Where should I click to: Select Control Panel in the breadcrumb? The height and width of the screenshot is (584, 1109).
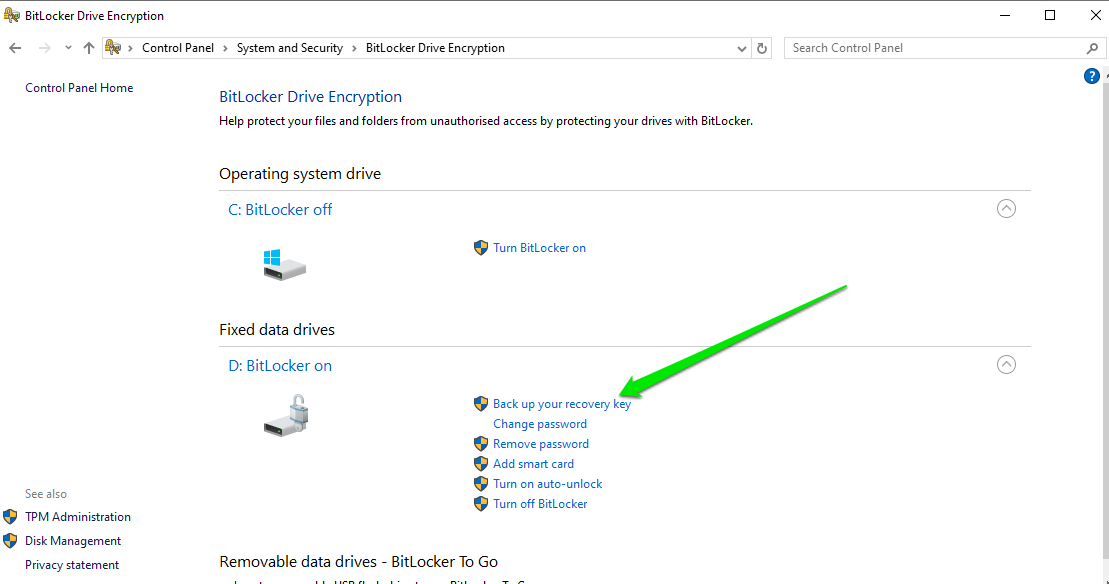tap(178, 48)
